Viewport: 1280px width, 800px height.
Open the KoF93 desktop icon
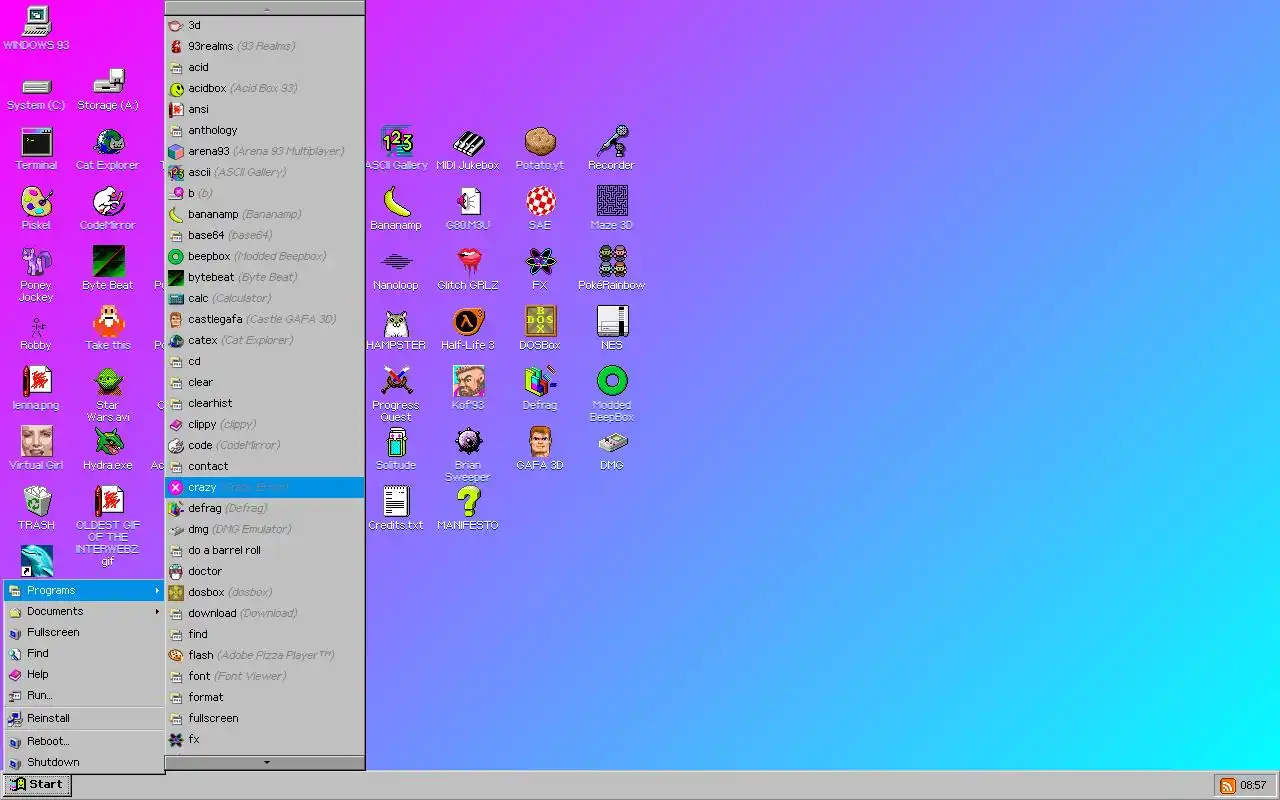(468, 389)
